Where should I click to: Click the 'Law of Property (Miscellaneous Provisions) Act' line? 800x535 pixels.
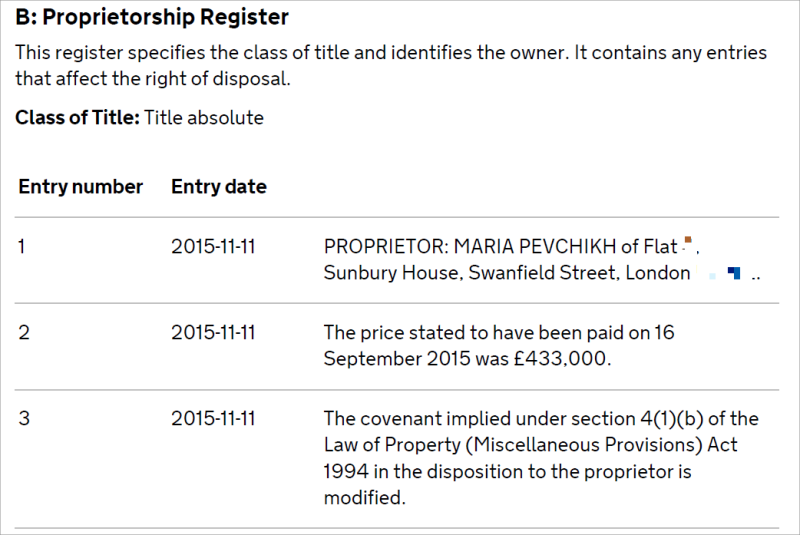(x=530, y=444)
